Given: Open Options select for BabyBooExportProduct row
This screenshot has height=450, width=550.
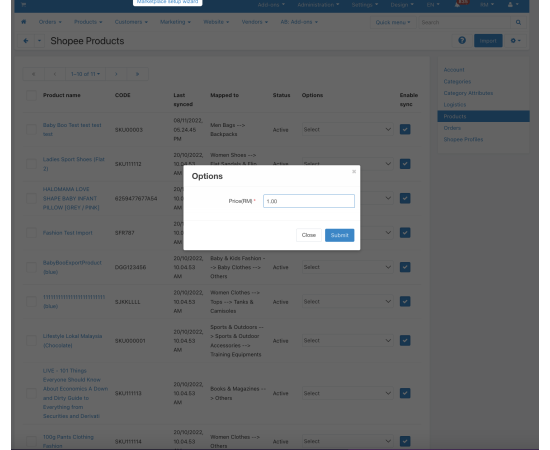Looking at the screenshot, I should click(347, 267).
